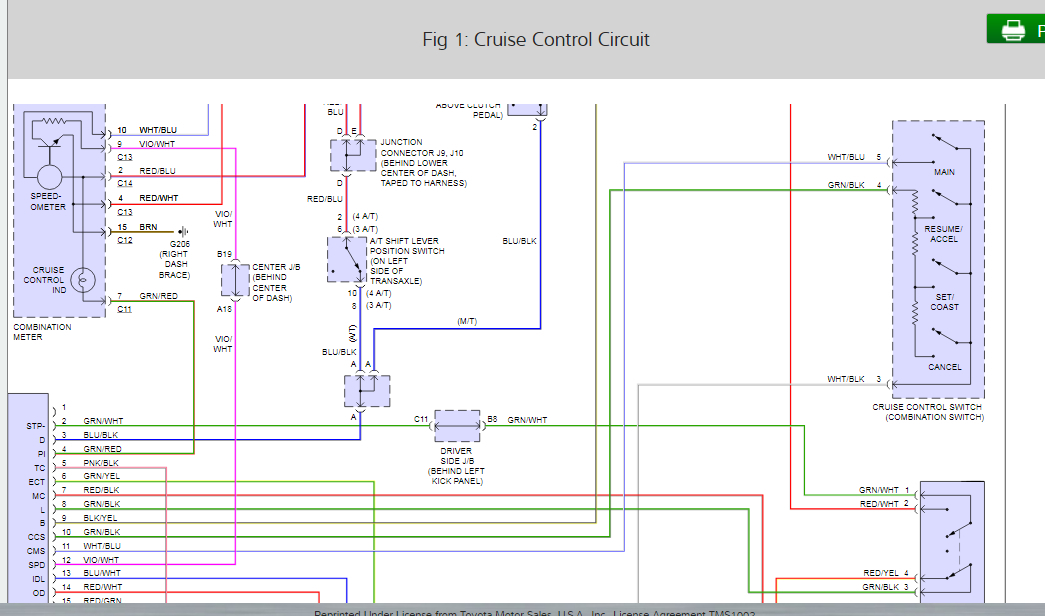Click the WHT/BLU label at cruise switch pin 5

click(x=845, y=157)
